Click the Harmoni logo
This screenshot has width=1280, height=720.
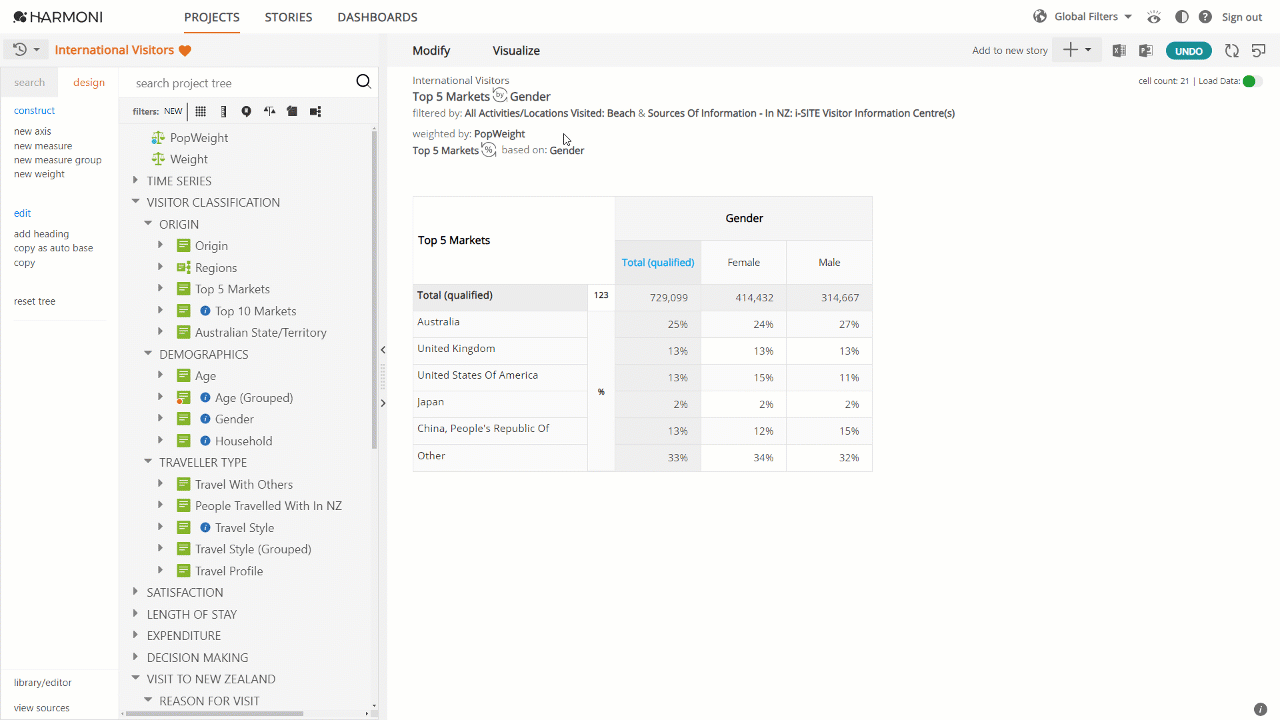[58, 17]
